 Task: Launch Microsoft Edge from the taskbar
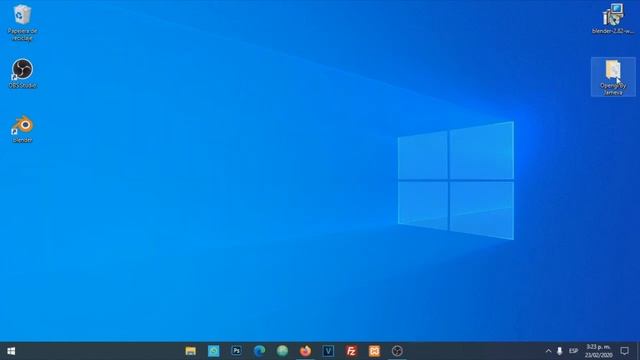click(x=259, y=351)
